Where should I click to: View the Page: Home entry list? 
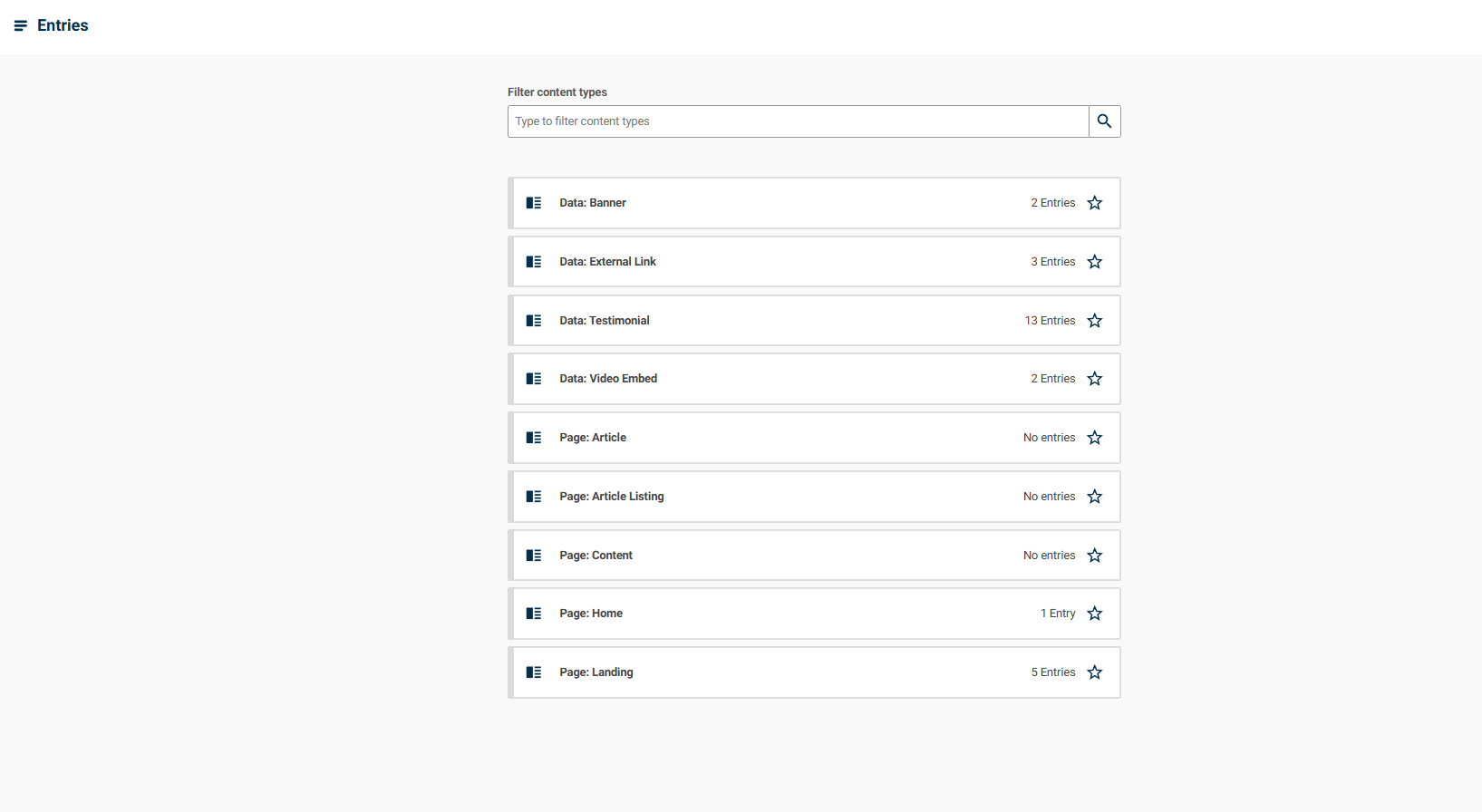pyautogui.click(x=814, y=614)
